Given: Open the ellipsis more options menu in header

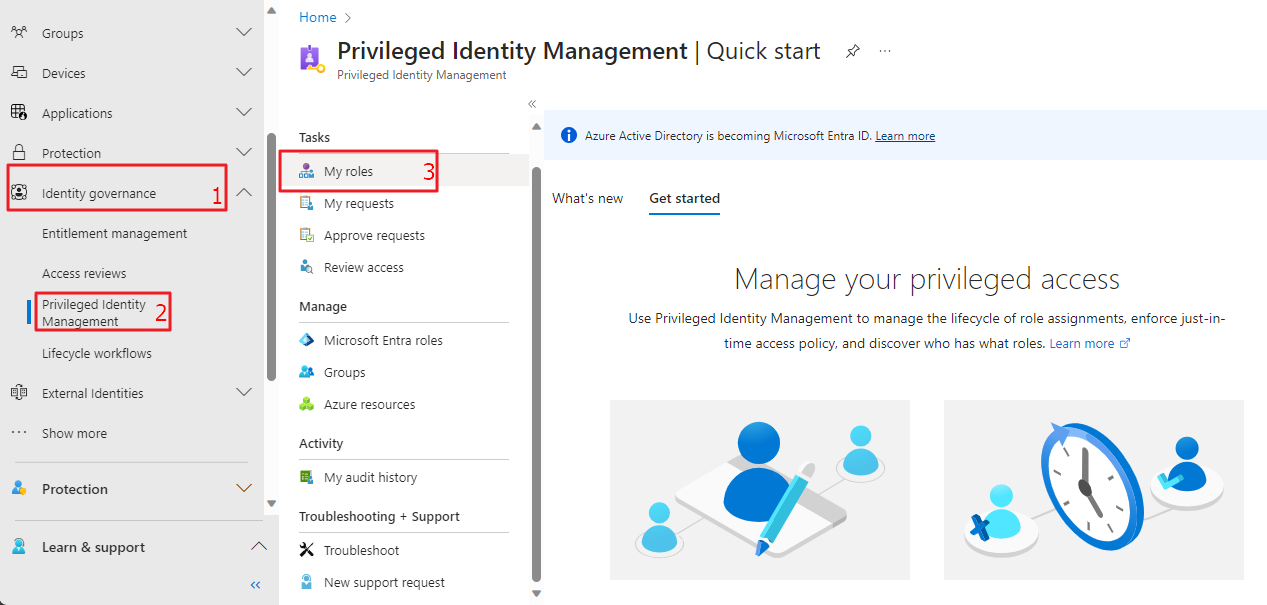Looking at the screenshot, I should (885, 51).
